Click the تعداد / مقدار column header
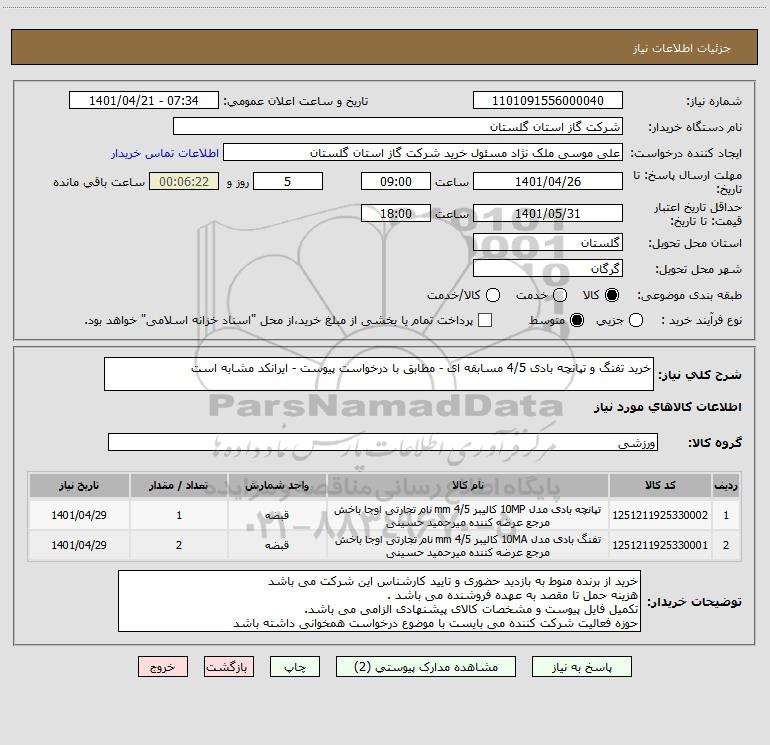Screen dimensions: 770x745 coord(179,485)
